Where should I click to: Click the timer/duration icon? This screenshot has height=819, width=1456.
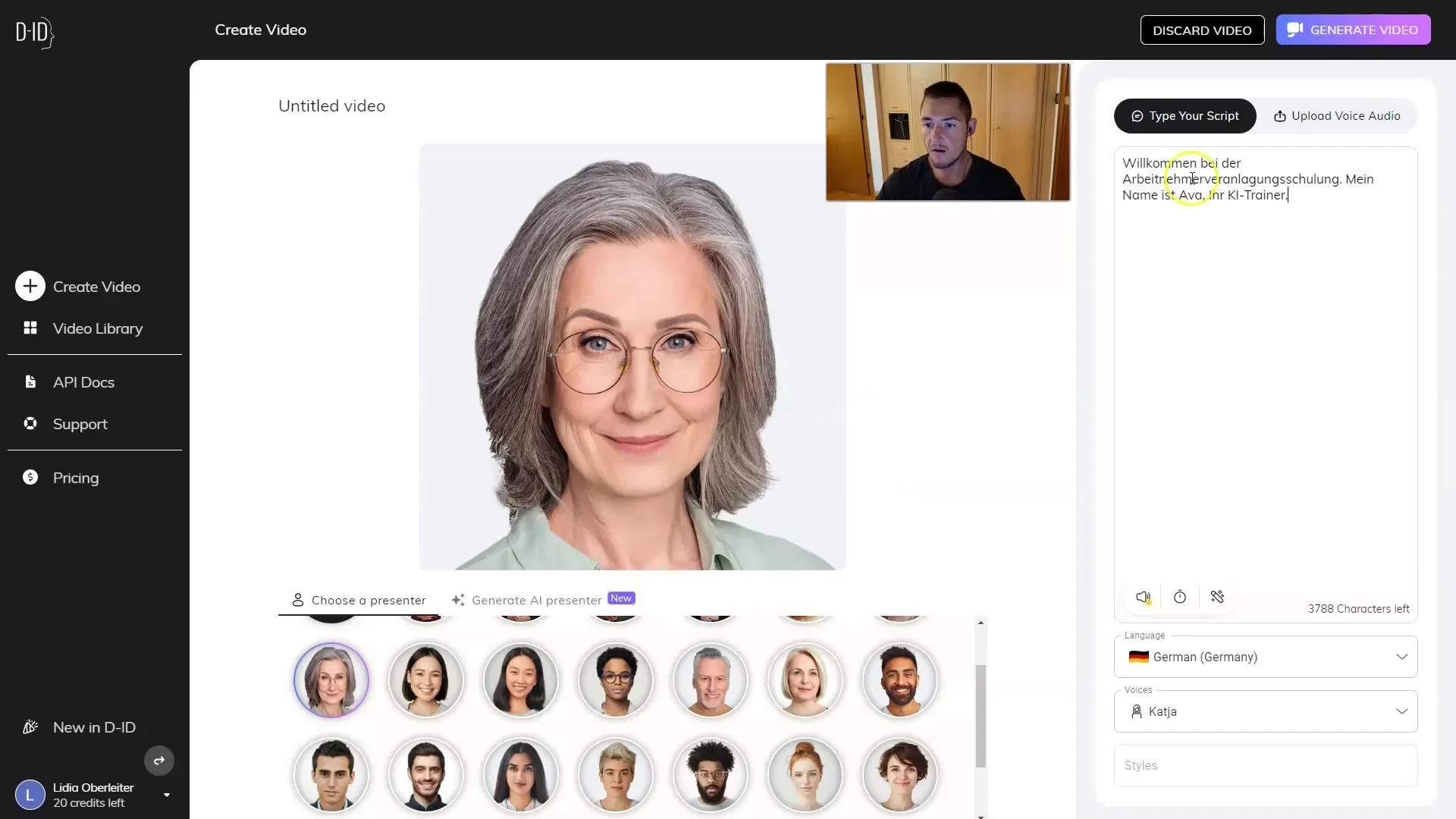pyautogui.click(x=1180, y=597)
